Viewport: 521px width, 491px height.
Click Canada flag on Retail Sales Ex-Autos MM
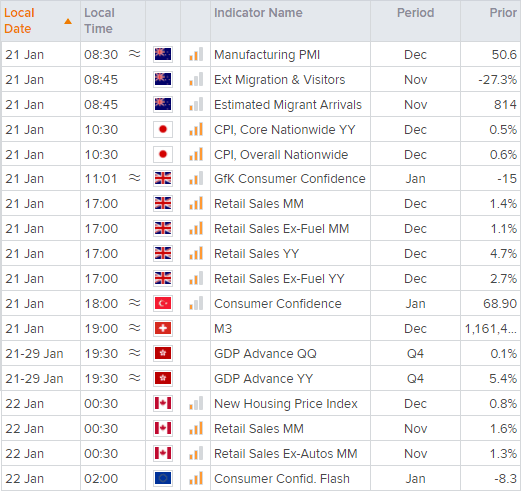(x=163, y=453)
